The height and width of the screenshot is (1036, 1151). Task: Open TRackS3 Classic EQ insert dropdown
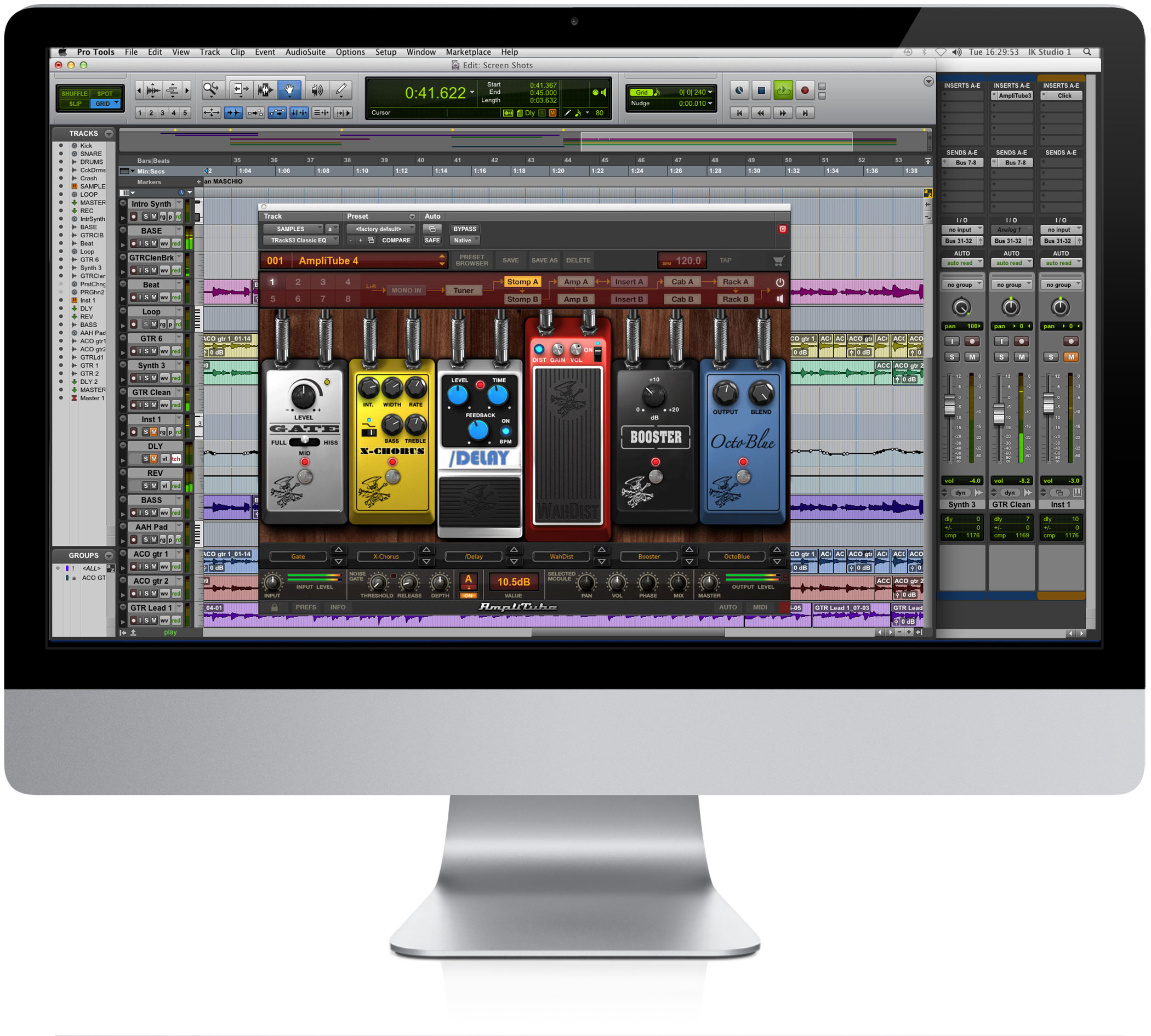click(301, 240)
